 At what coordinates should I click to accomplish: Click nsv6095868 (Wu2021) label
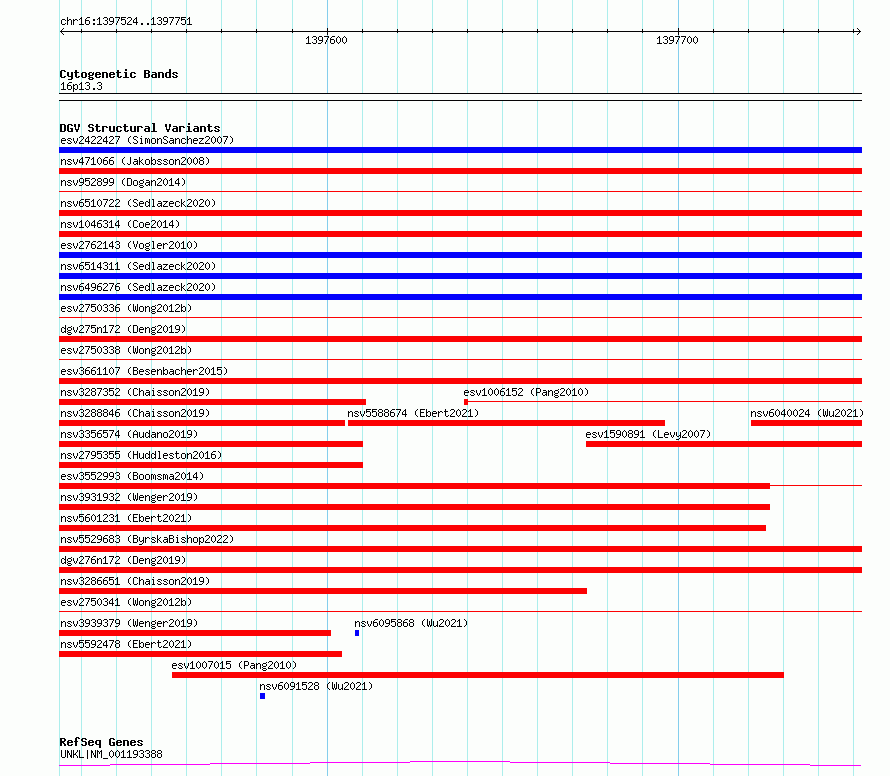click(x=411, y=623)
